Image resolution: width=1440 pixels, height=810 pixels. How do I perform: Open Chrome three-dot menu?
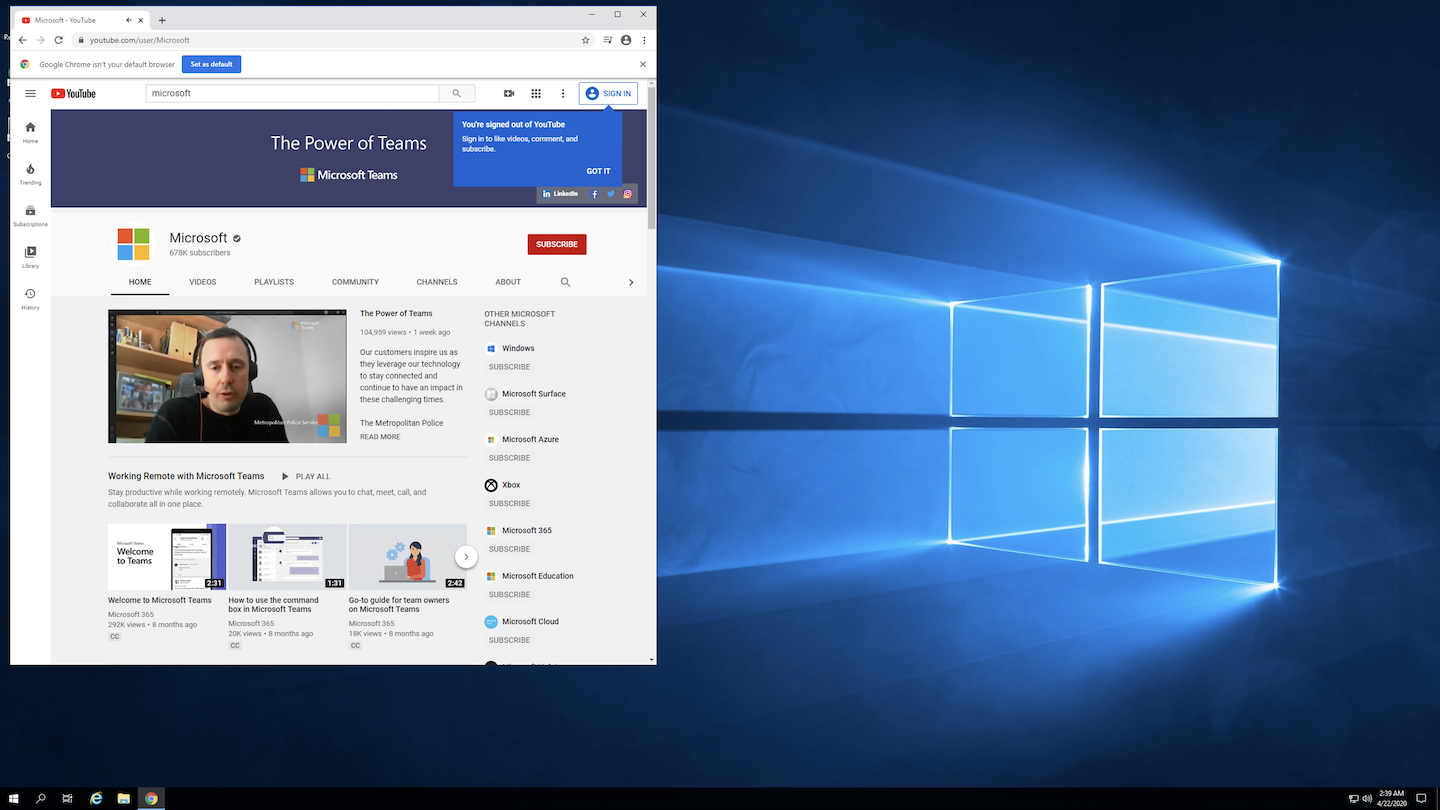click(644, 40)
